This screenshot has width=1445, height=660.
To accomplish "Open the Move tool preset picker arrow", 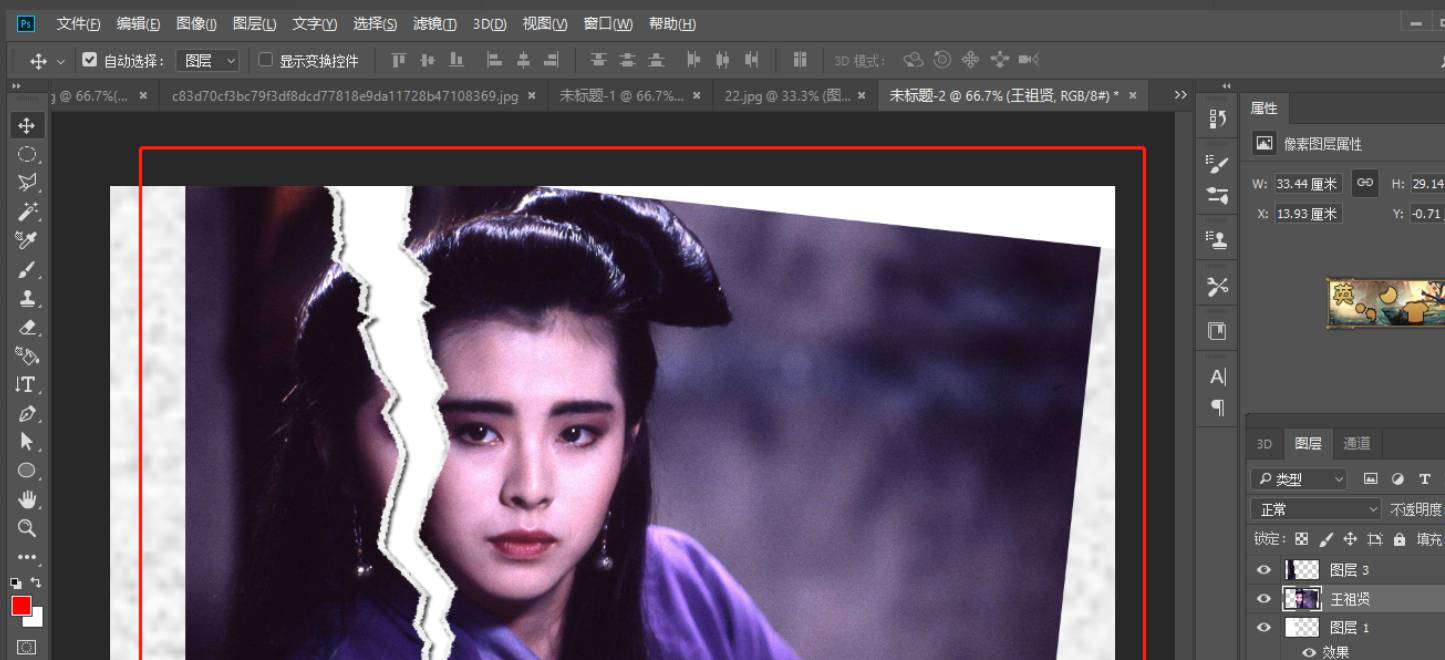I will click(60, 61).
